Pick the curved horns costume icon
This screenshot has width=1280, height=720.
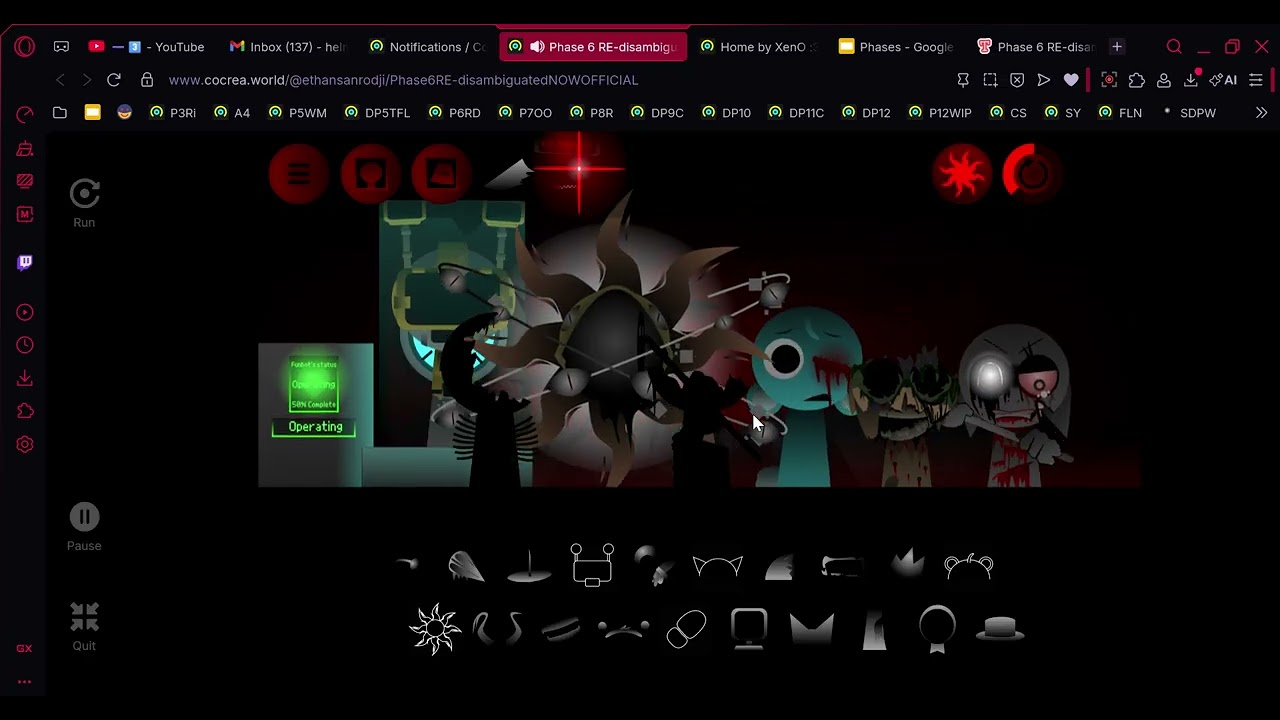click(498, 629)
